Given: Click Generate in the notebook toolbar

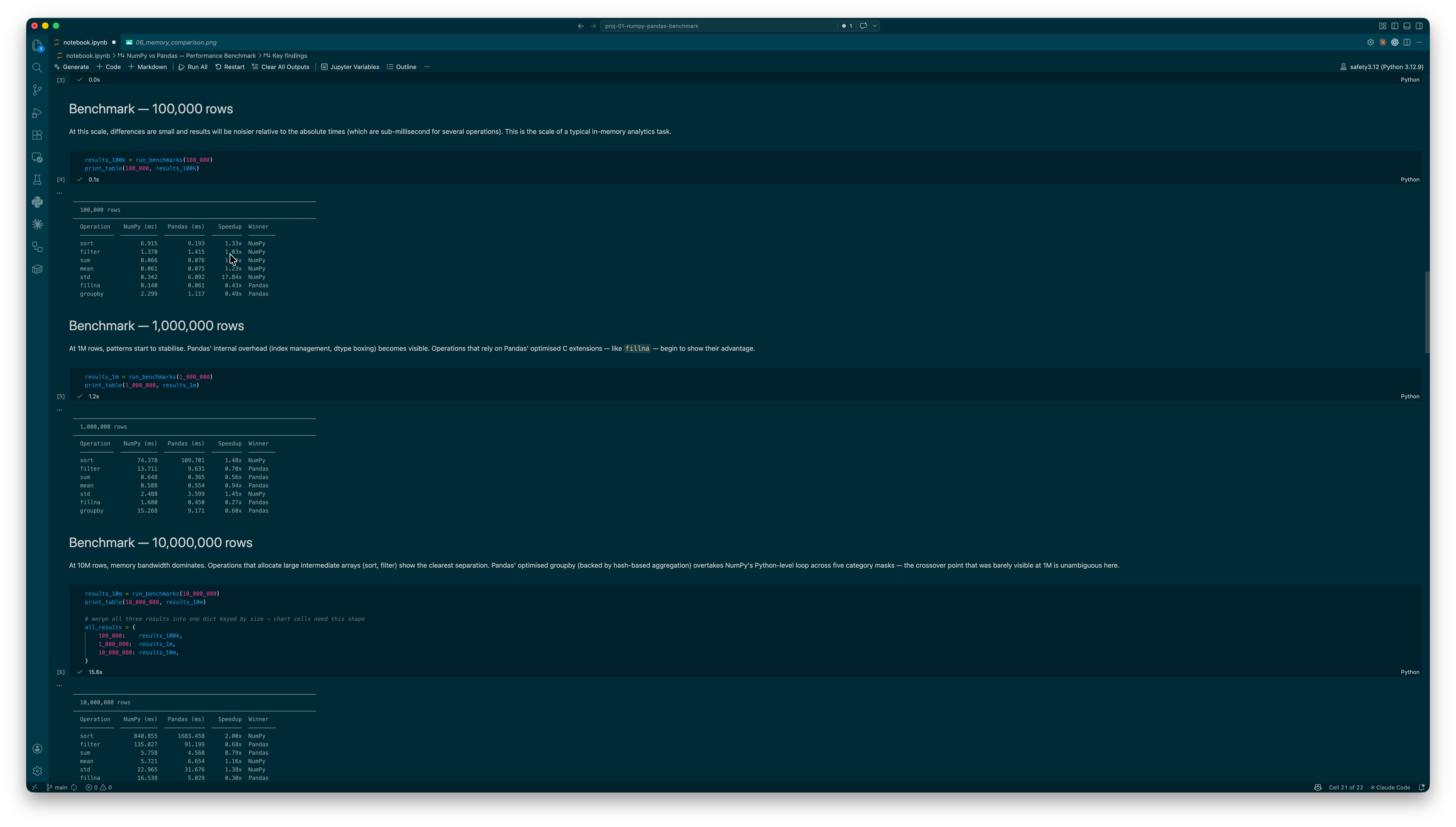Looking at the screenshot, I should coord(72,67).
